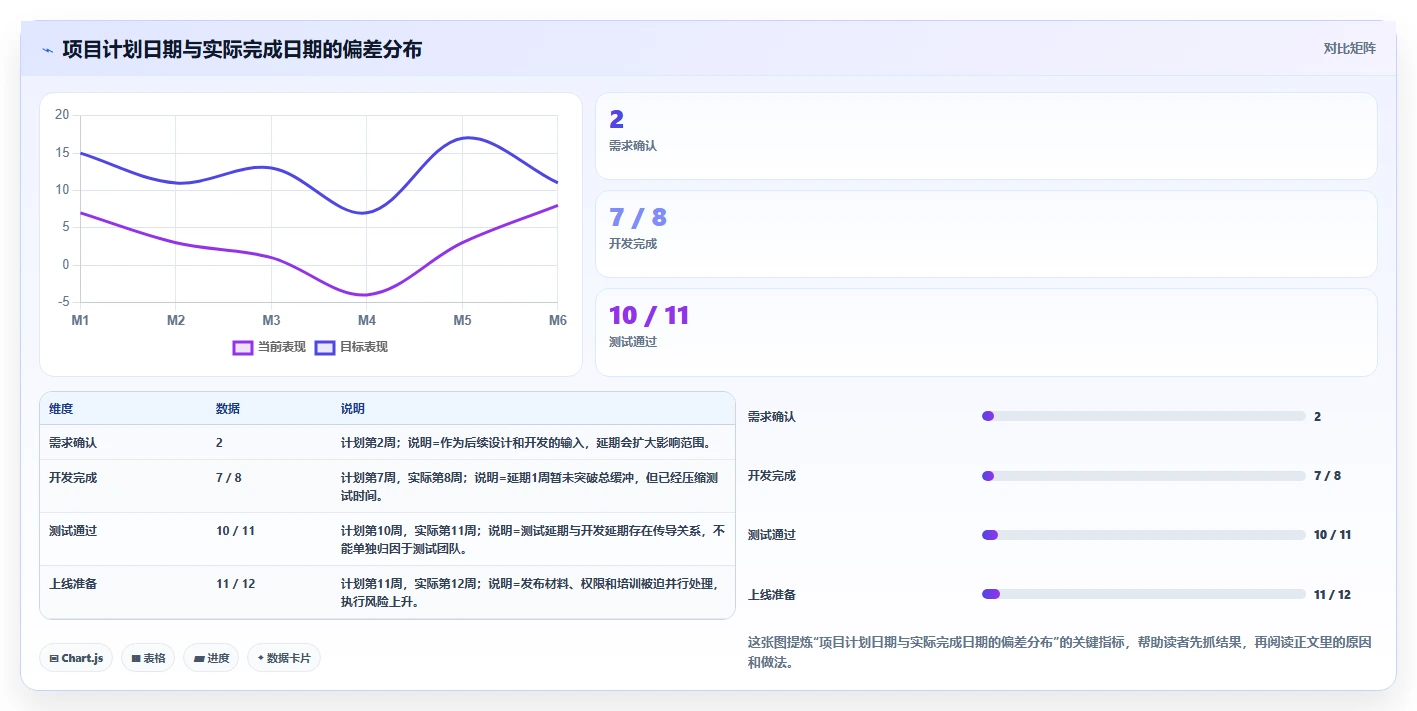This screenshot has width=1417, height=711.
Task: Click the summary paragraph starting 这张图提炼
Action: point(1059,652)
